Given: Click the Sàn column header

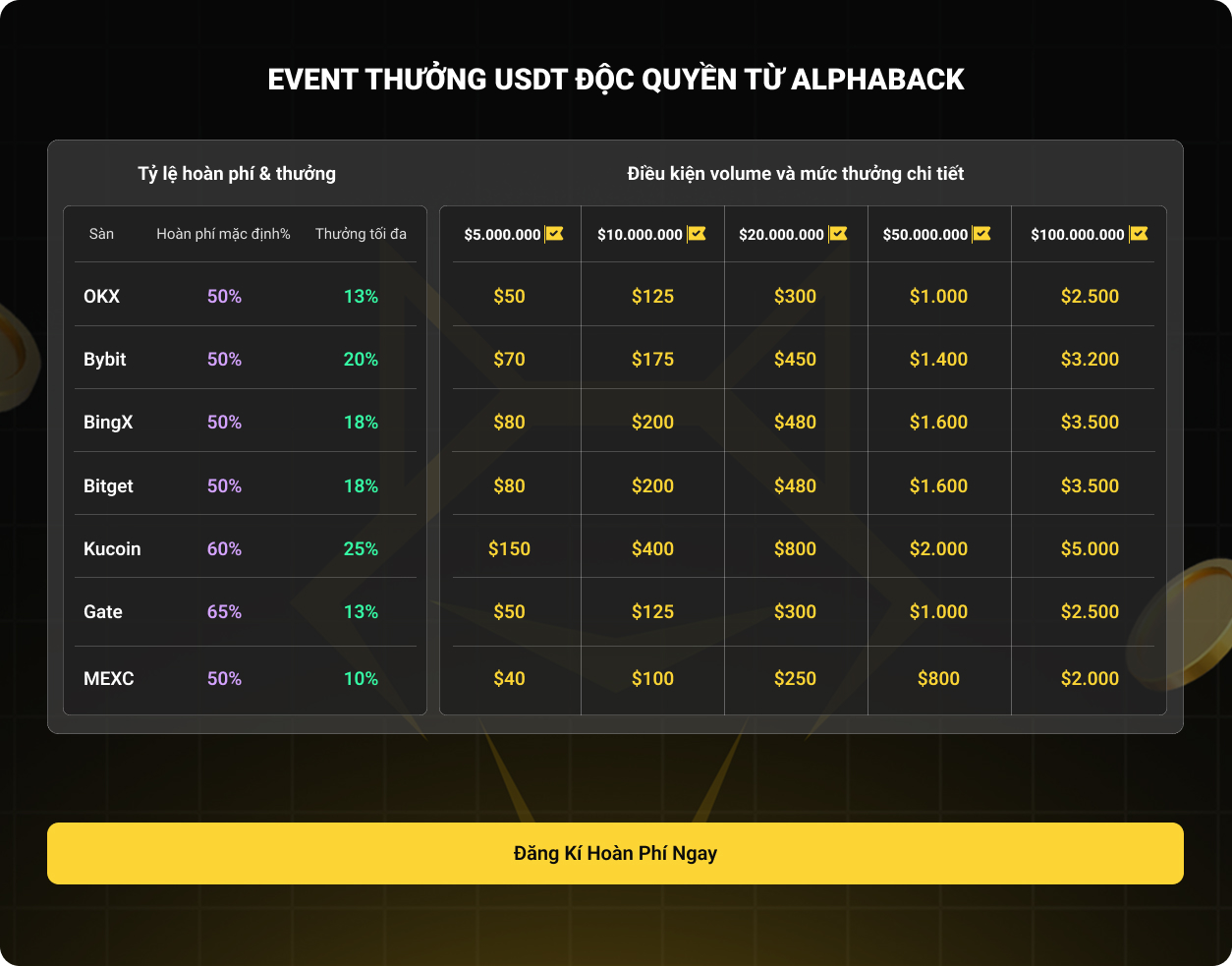Looking at the screenshot, I should pyautogui.click(x=101, y=234).
